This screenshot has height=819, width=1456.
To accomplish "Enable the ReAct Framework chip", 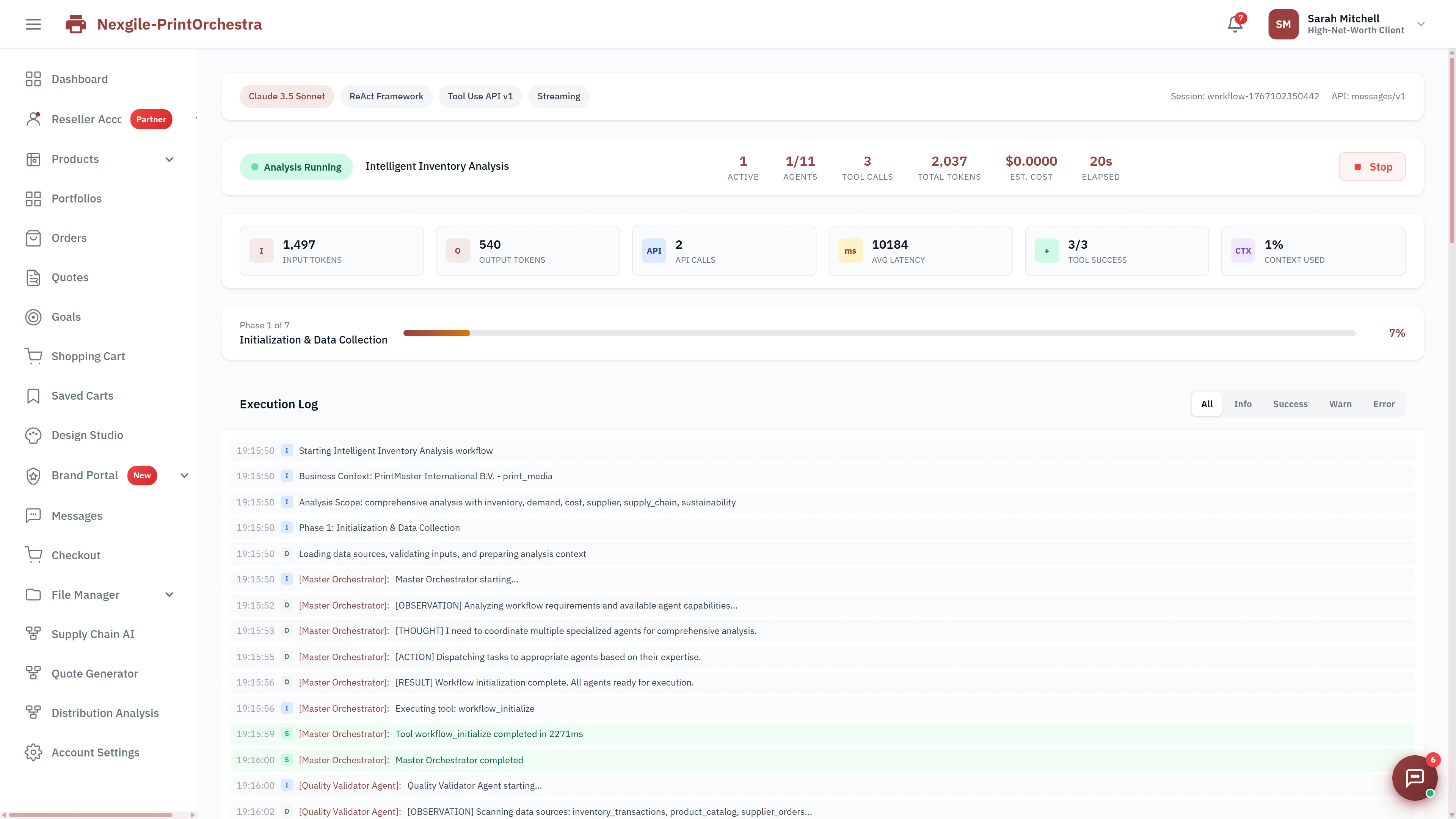I will click(386, 96).
